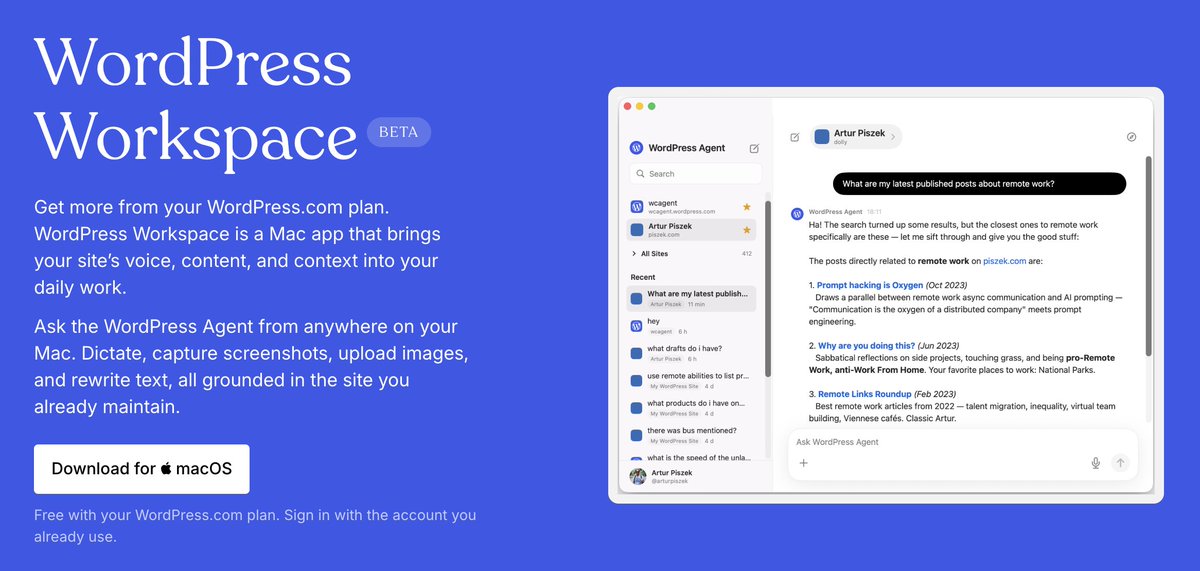The width and height of the screenshot is (1200, 571).
Task: Click the WordPress Workspace heading
Action: click(x=195, y=102)
